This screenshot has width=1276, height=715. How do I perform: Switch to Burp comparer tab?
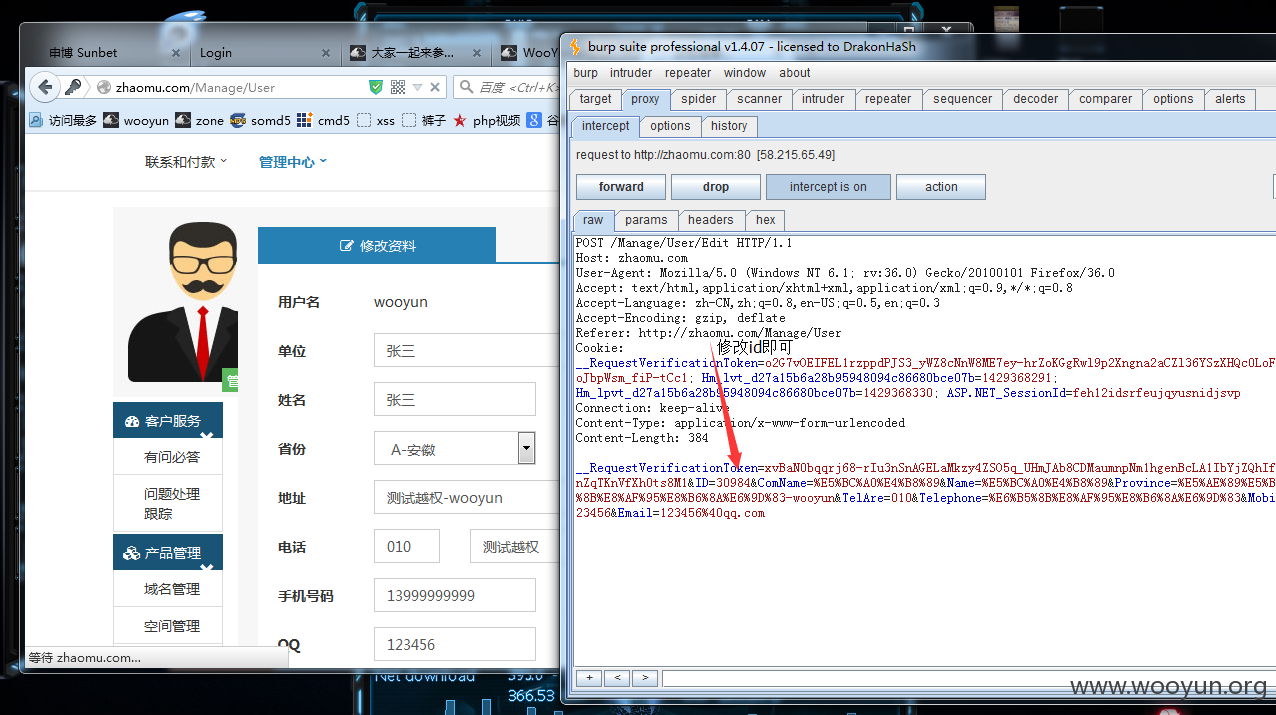[x=1105, y=99]
